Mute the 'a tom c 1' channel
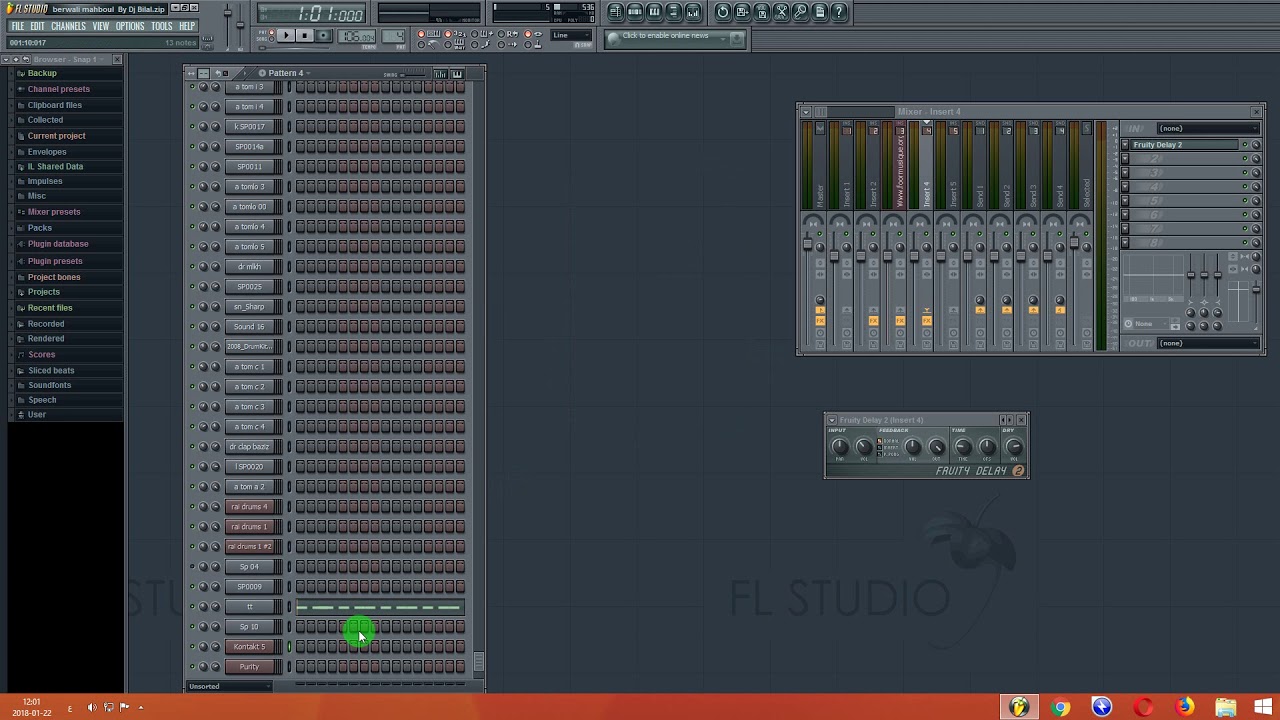Screen dimensions: 1280x720 [x=192, y=366]
